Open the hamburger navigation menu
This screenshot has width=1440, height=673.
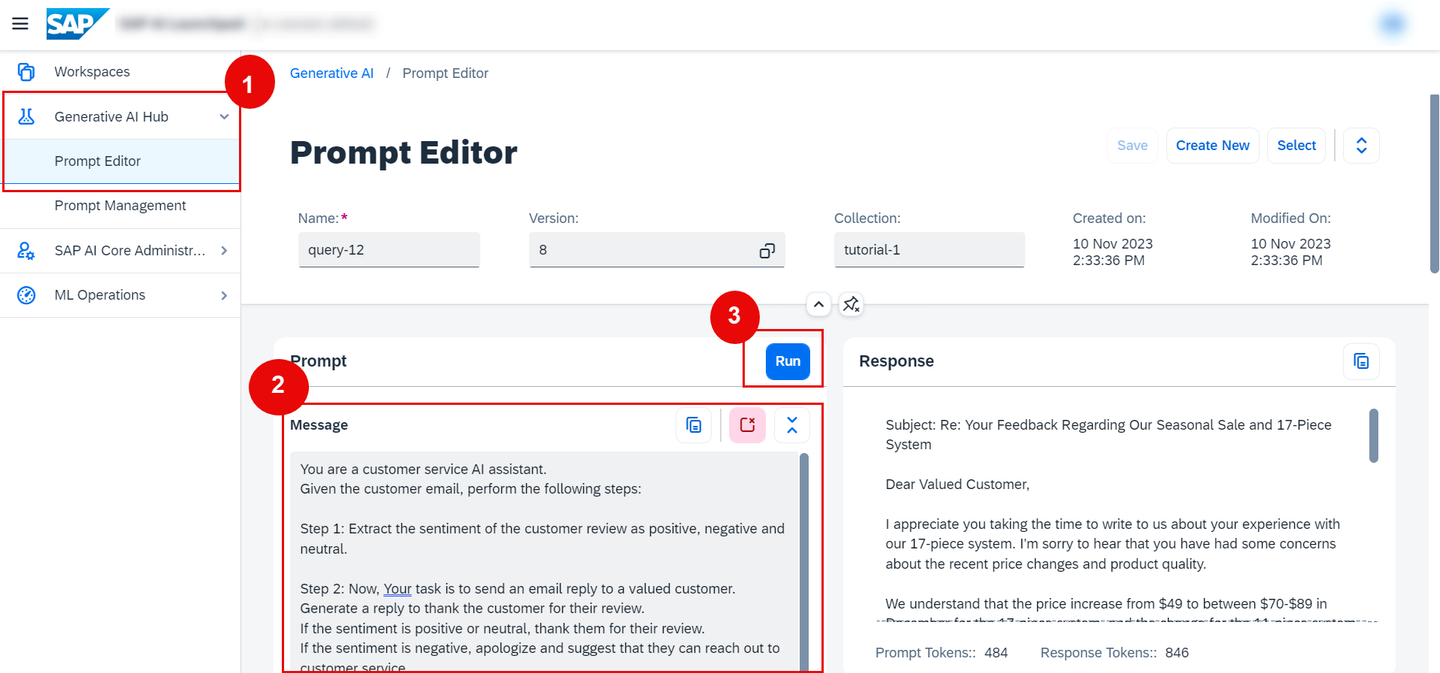[x=20, y=23]
